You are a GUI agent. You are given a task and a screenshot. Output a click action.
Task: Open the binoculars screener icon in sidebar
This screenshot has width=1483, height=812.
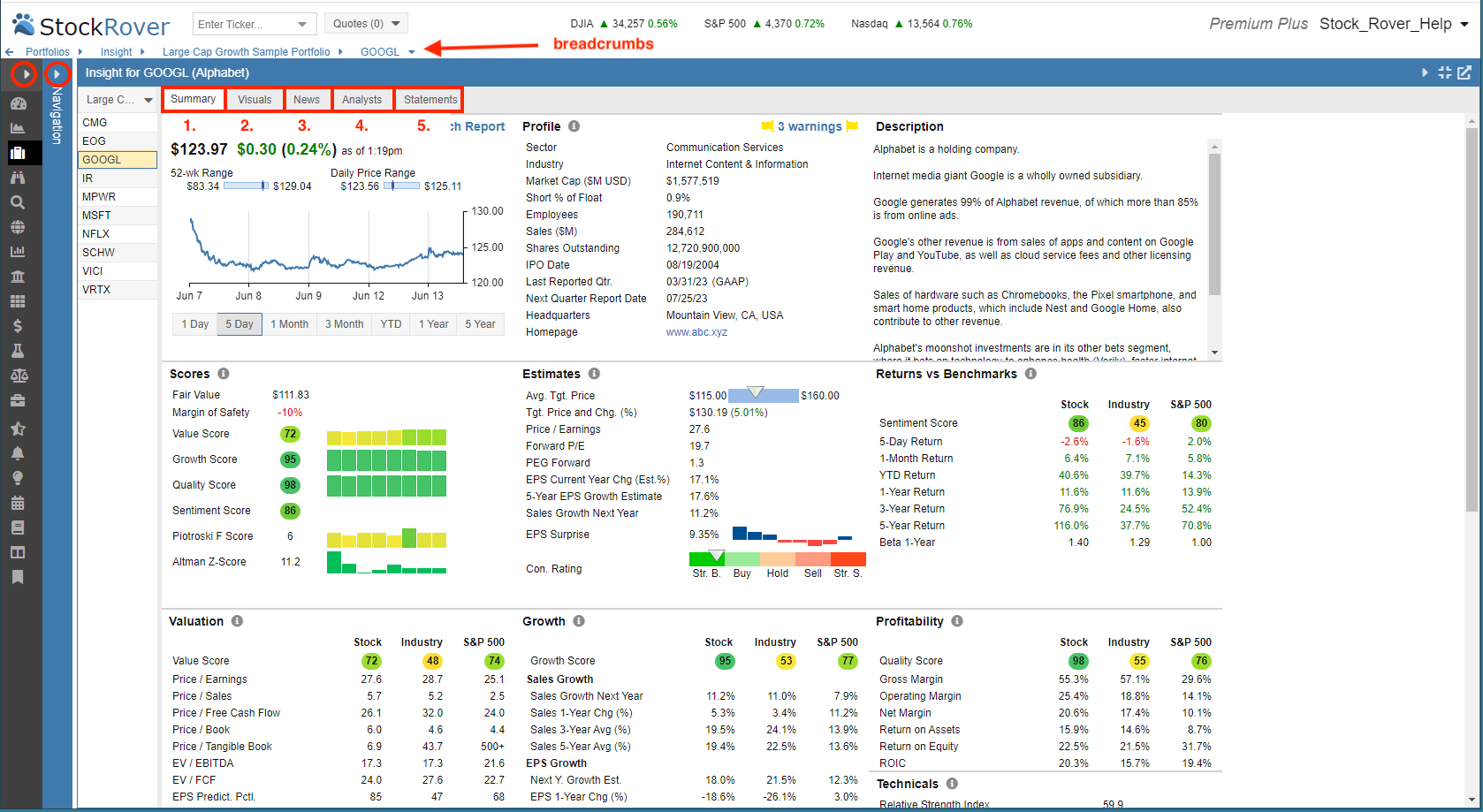(18, 178)
